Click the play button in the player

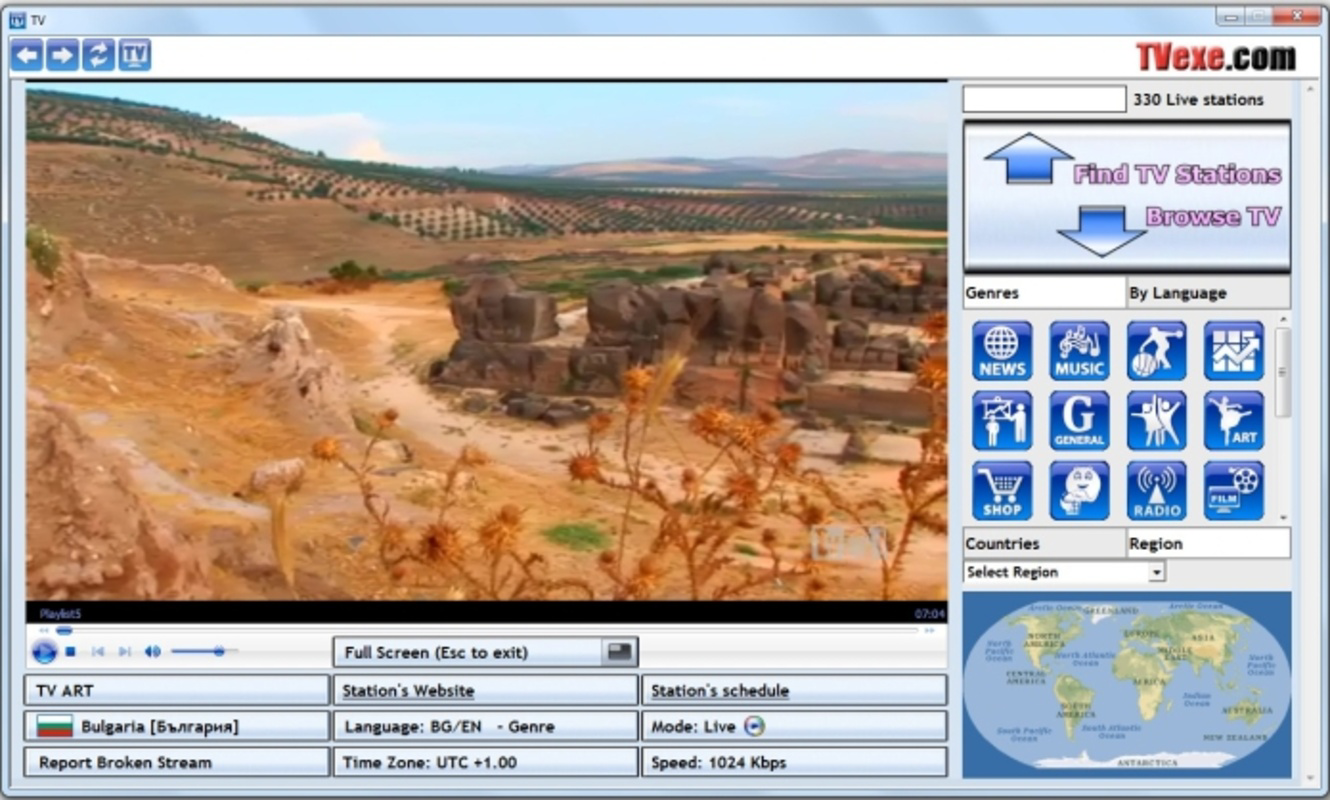44,652
